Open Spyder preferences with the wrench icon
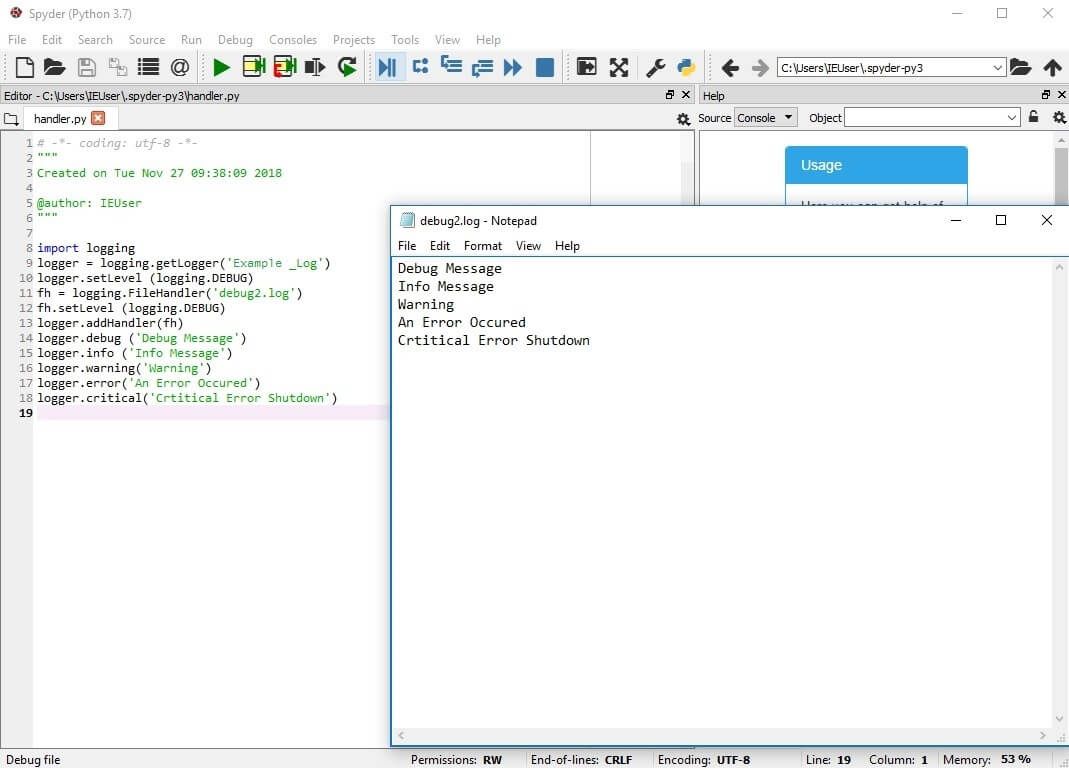The height and width of the screenshot is (768, 1069). [x=654, y=67]
